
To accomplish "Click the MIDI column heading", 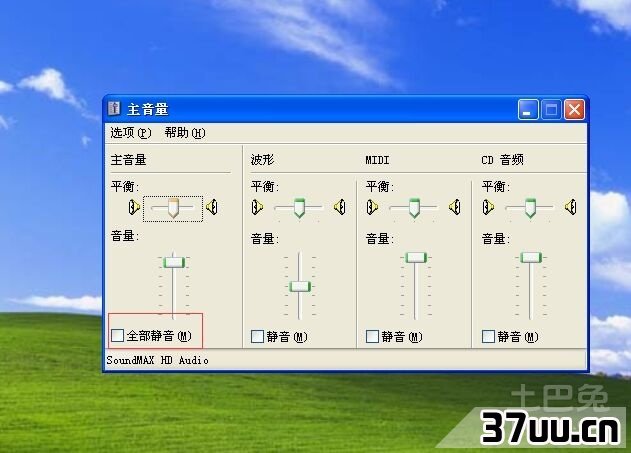I will point(377,160).
